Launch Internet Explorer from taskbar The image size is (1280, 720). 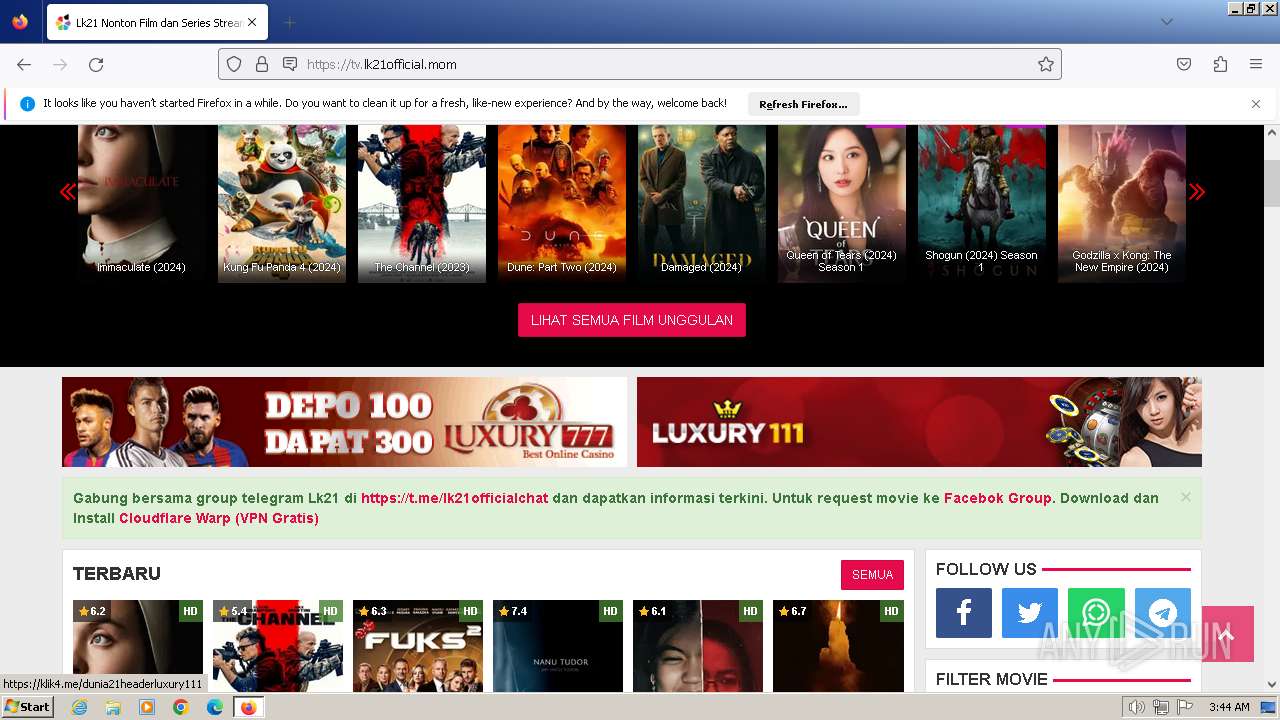(x=80, y=707)
